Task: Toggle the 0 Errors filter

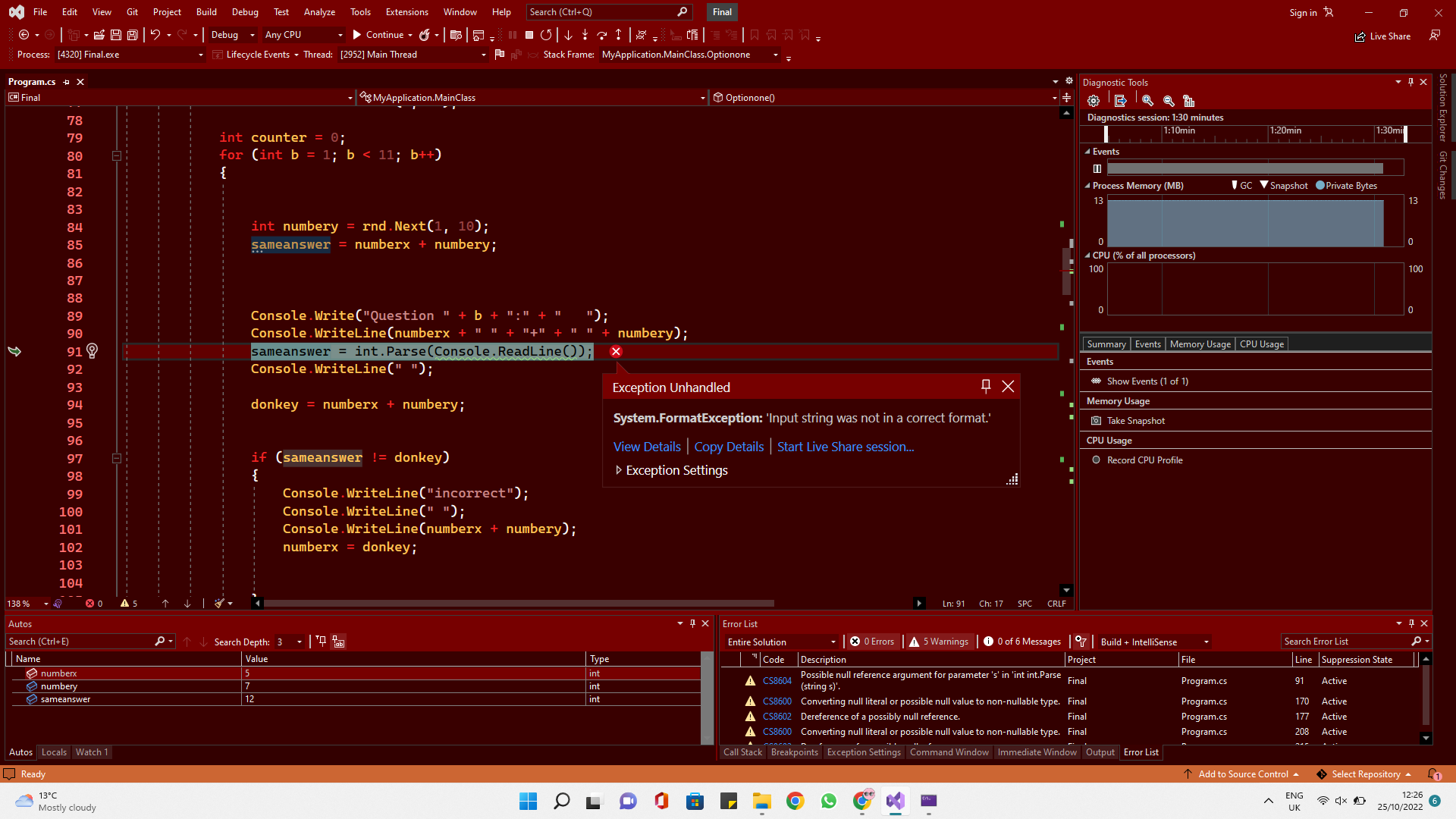Action: (873, 642)
